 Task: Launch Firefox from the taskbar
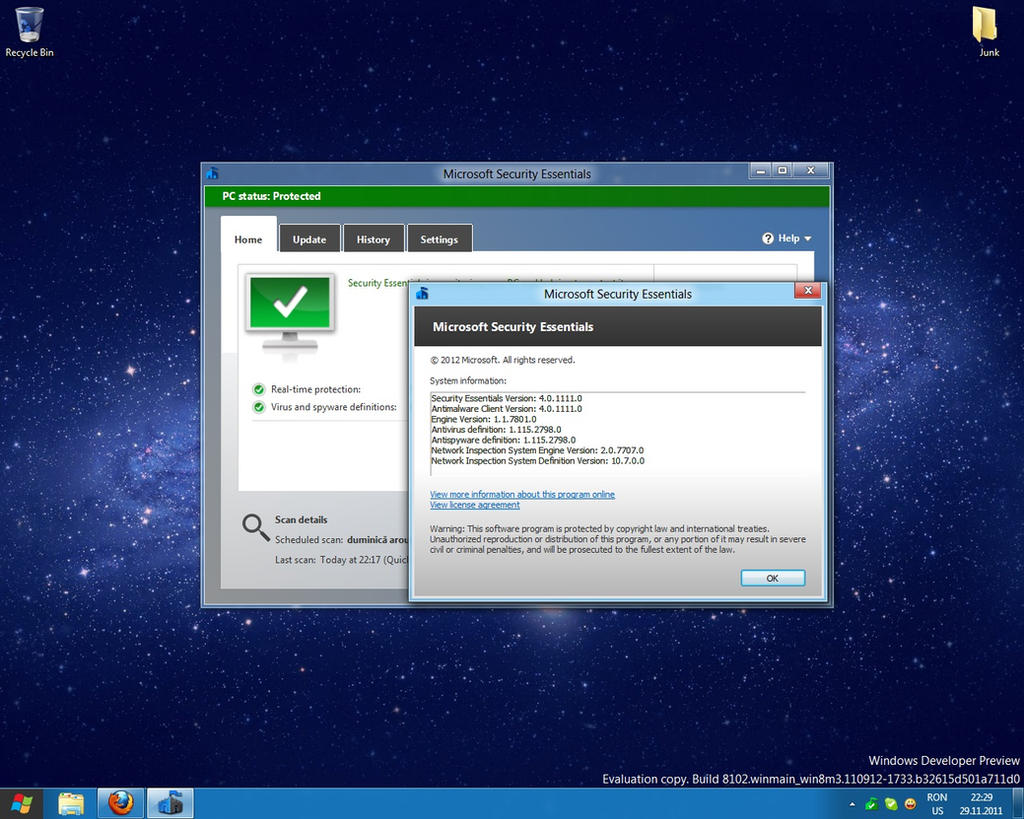120,803
